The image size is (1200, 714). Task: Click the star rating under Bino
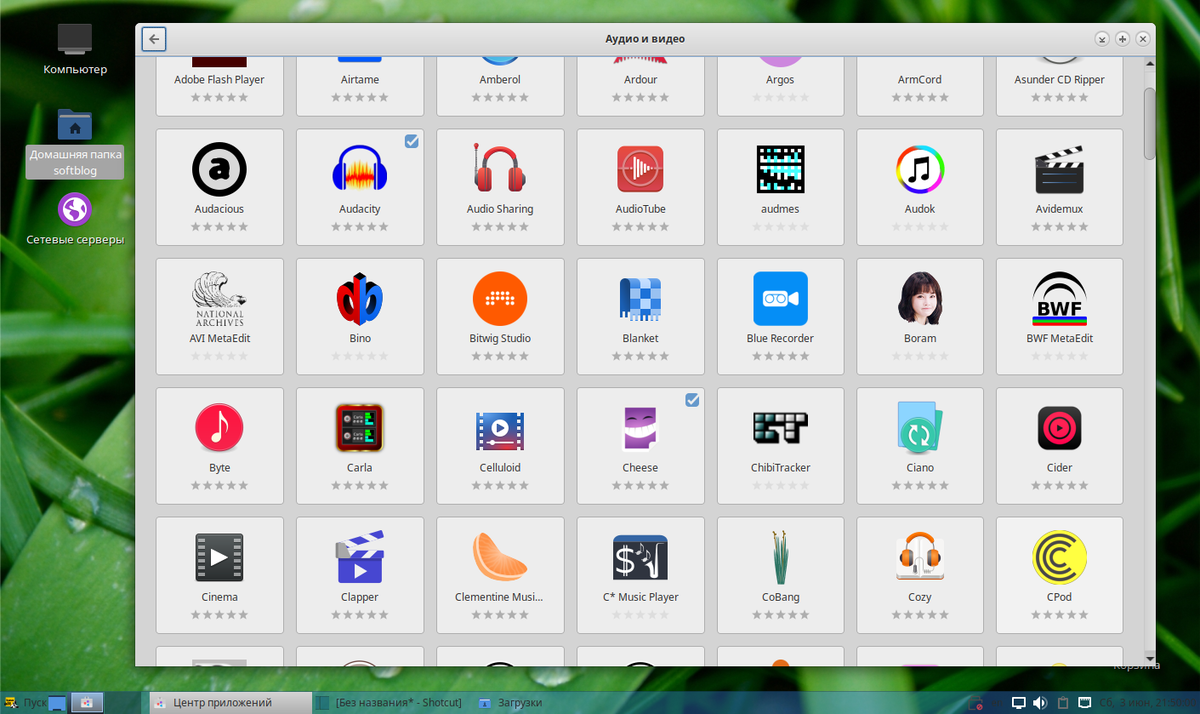pos(359,356)
